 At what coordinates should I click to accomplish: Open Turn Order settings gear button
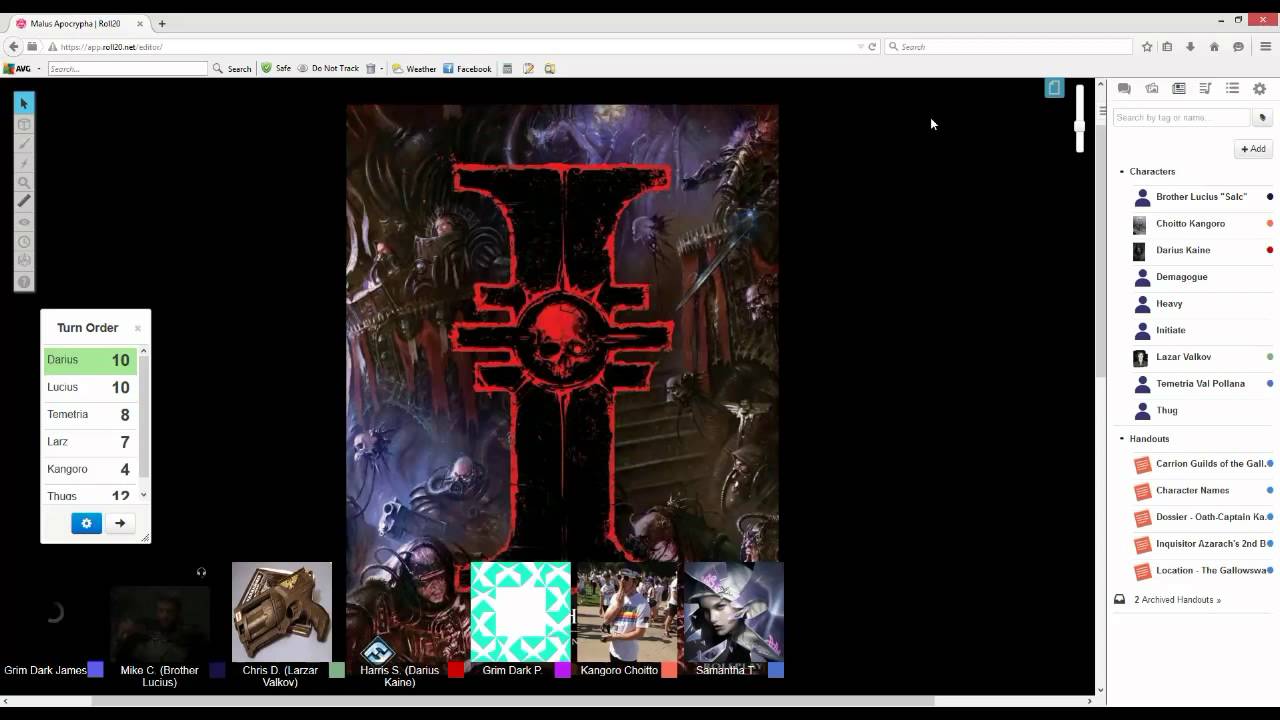(87, 523)
